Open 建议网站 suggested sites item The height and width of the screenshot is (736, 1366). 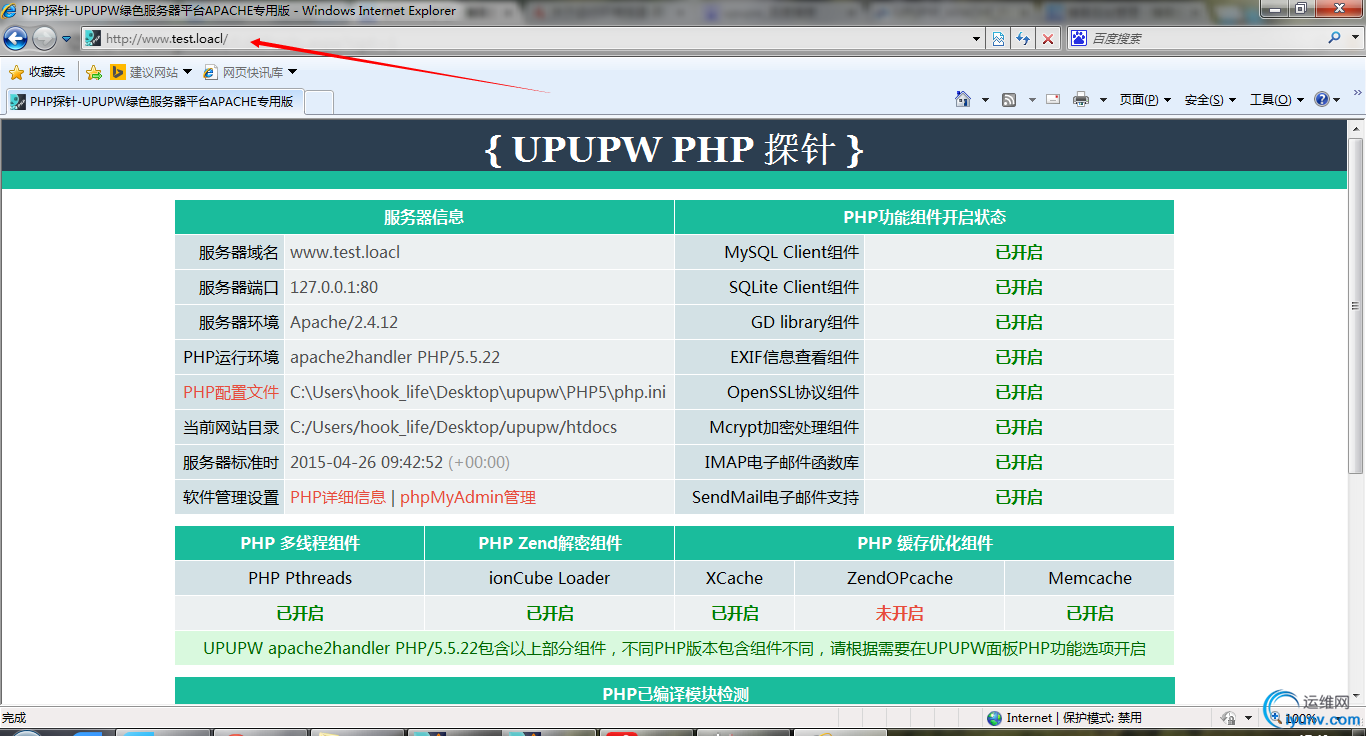[151, 72]
